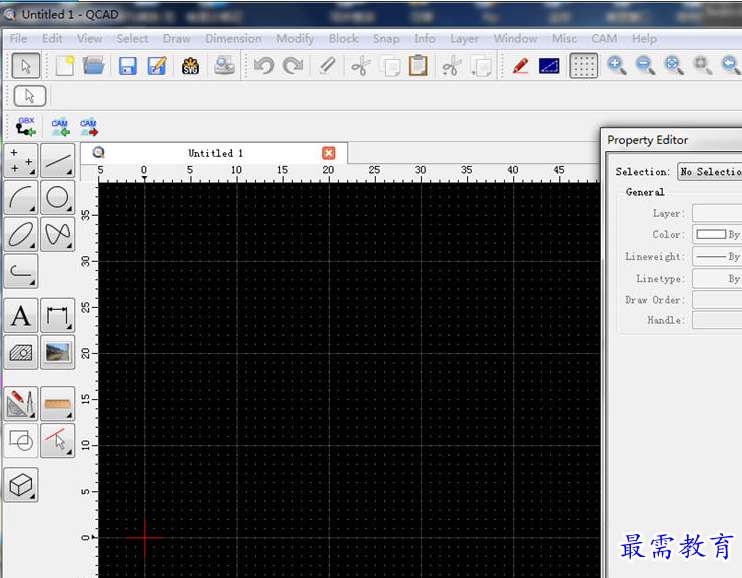Click the Handle field

717,320
